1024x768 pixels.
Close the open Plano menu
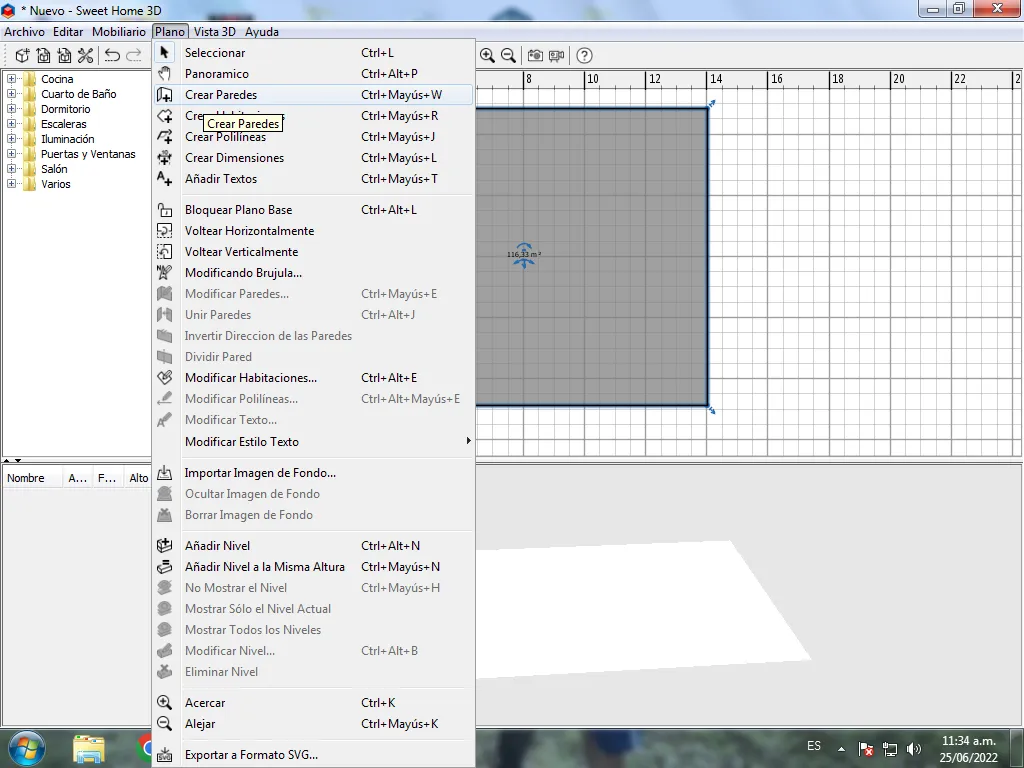pyautogui.click(x=170, y=31)
